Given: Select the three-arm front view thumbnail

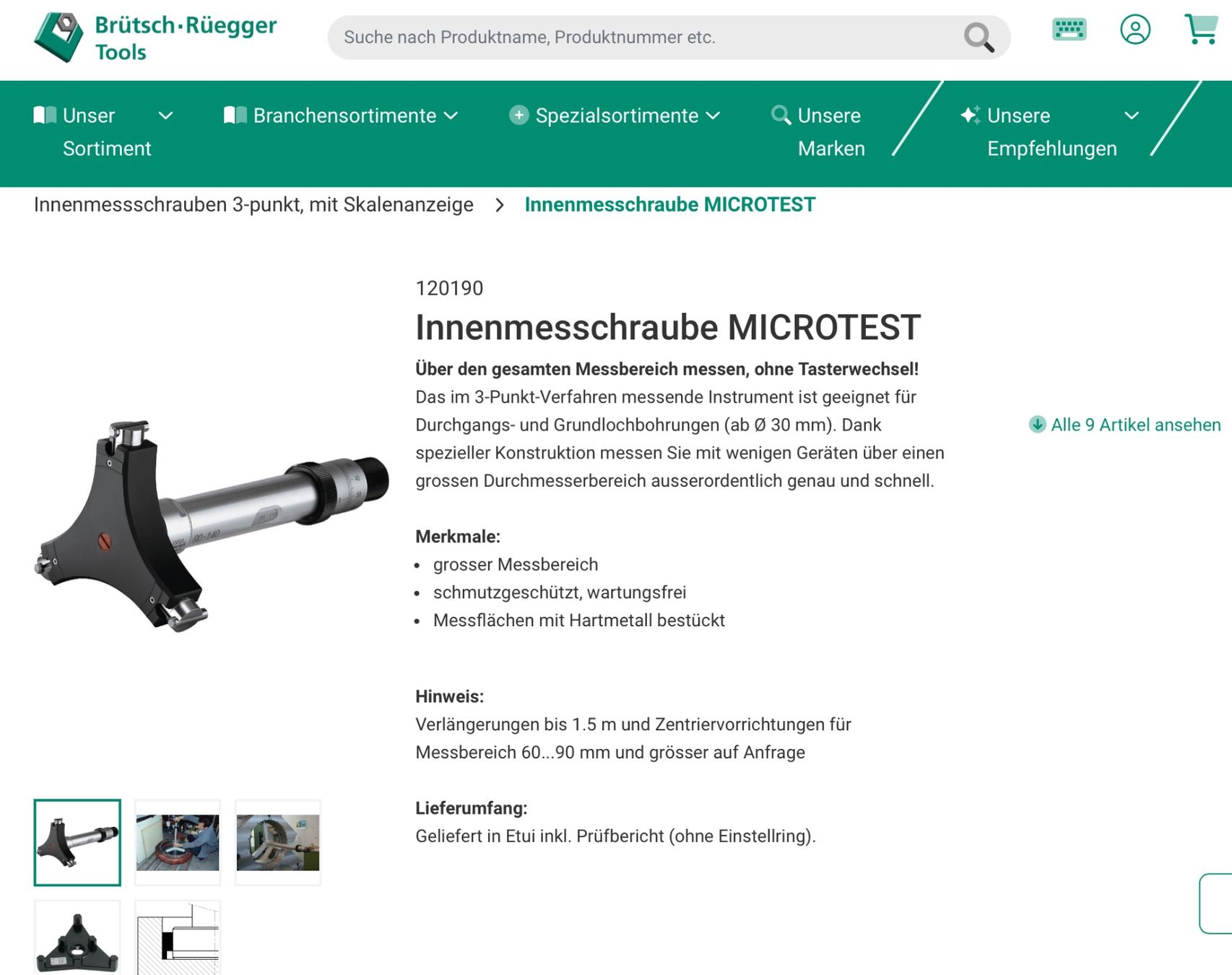Looking at the screenshot, I should [x=77, y=938].
